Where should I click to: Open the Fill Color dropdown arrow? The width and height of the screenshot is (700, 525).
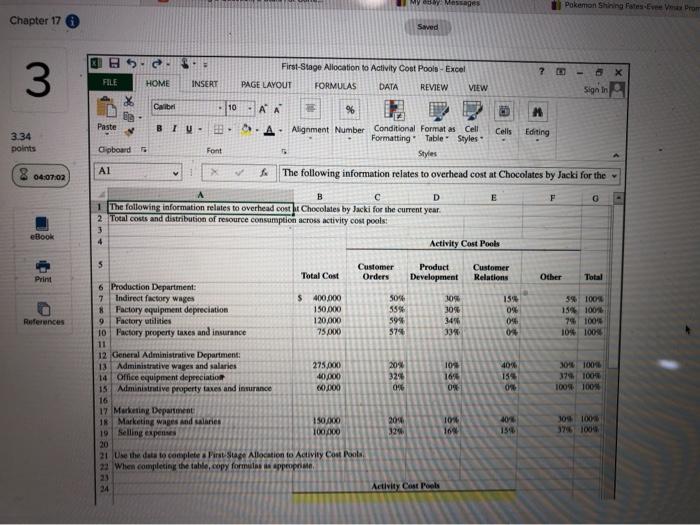(x=257, y=130)
